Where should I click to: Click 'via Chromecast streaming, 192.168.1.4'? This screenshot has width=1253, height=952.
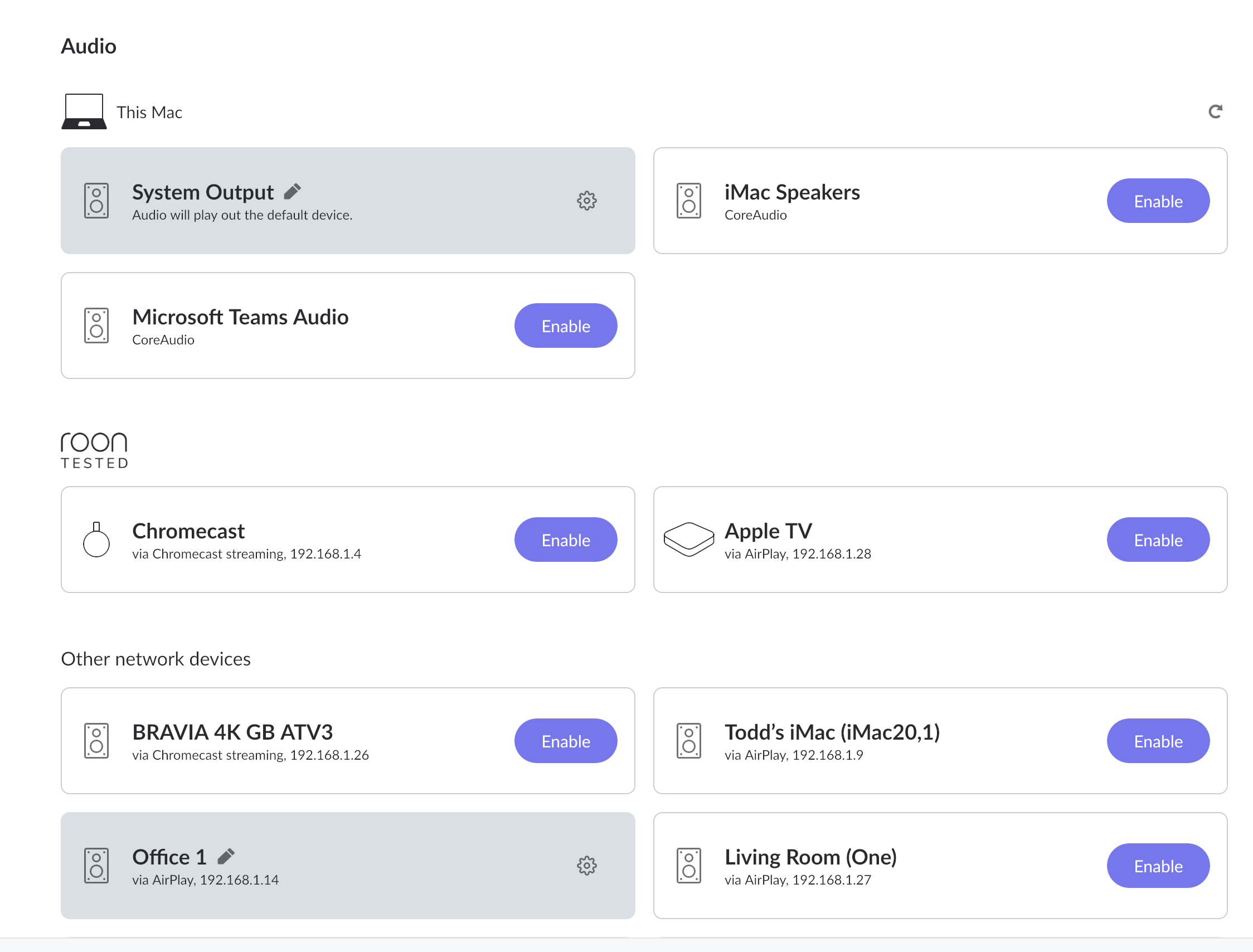coord(246,554)
